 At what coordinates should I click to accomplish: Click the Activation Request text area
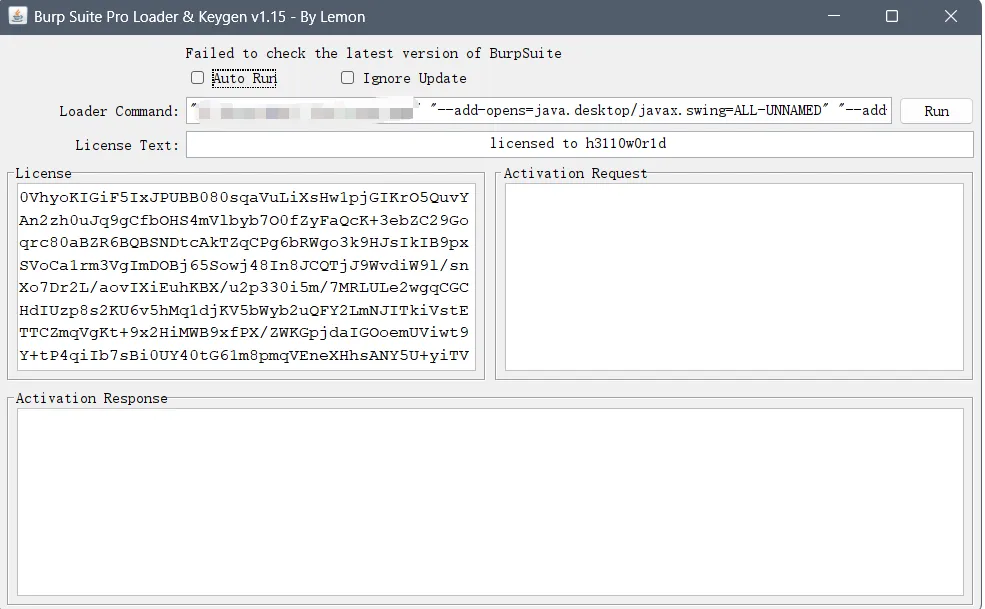click(734, 277)
